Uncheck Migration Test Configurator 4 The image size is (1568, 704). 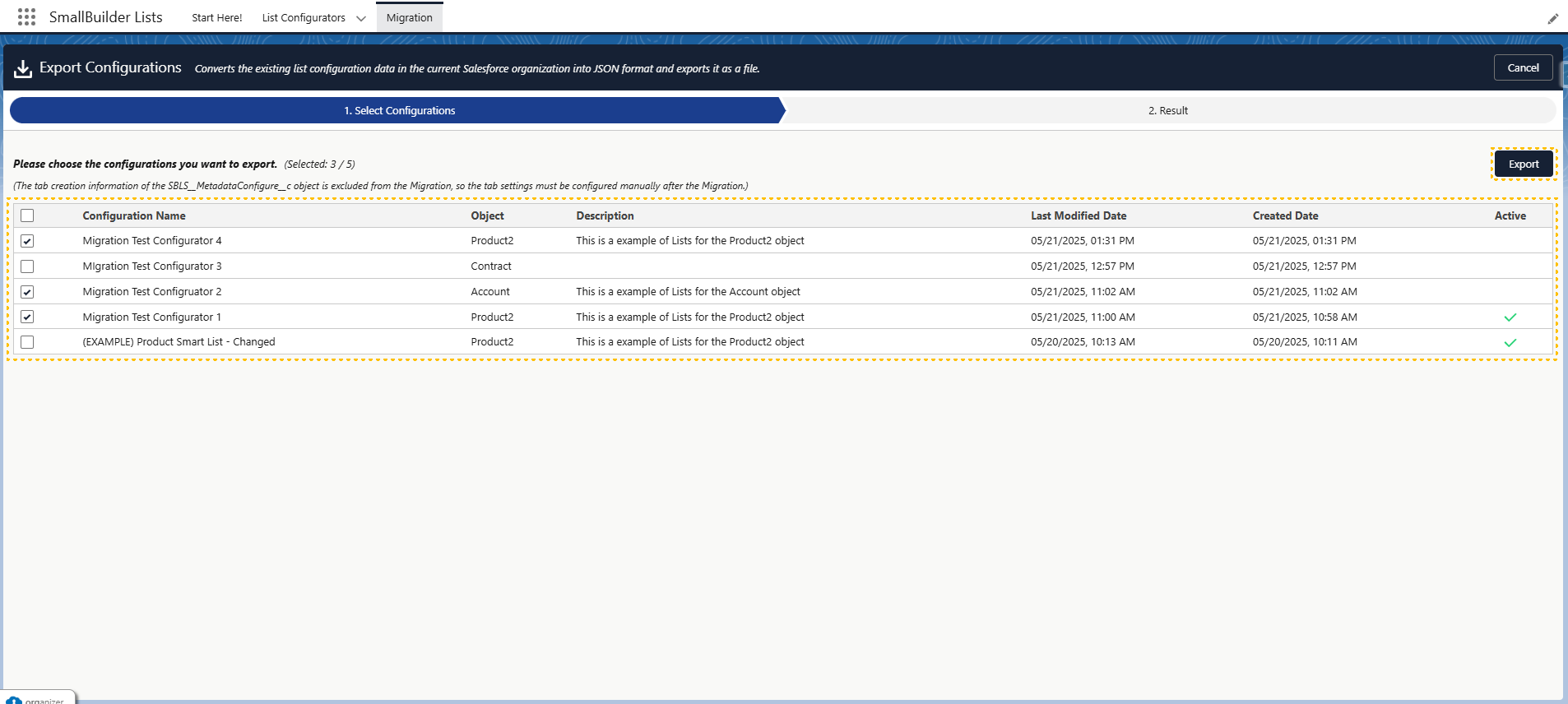pos(27,241)
